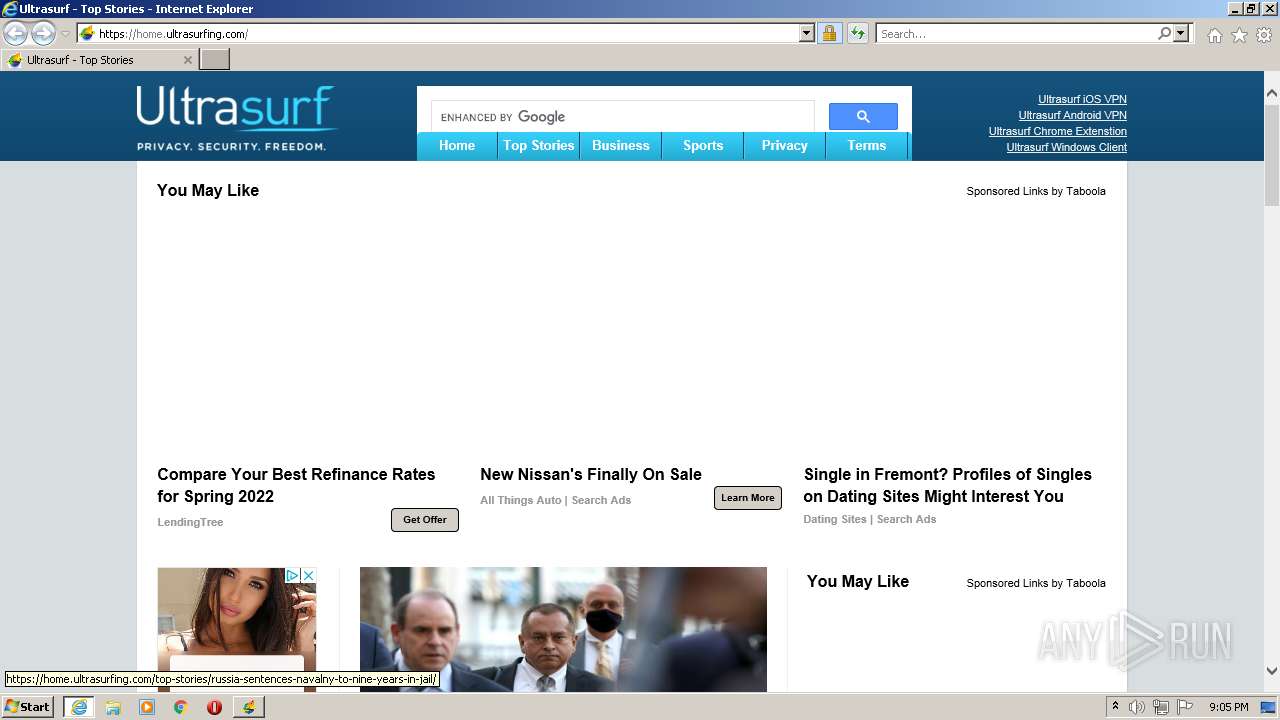Expand the address bar autocomplete dropdown
Viewport: 1280px width, 720px height.
pos(807,34)
